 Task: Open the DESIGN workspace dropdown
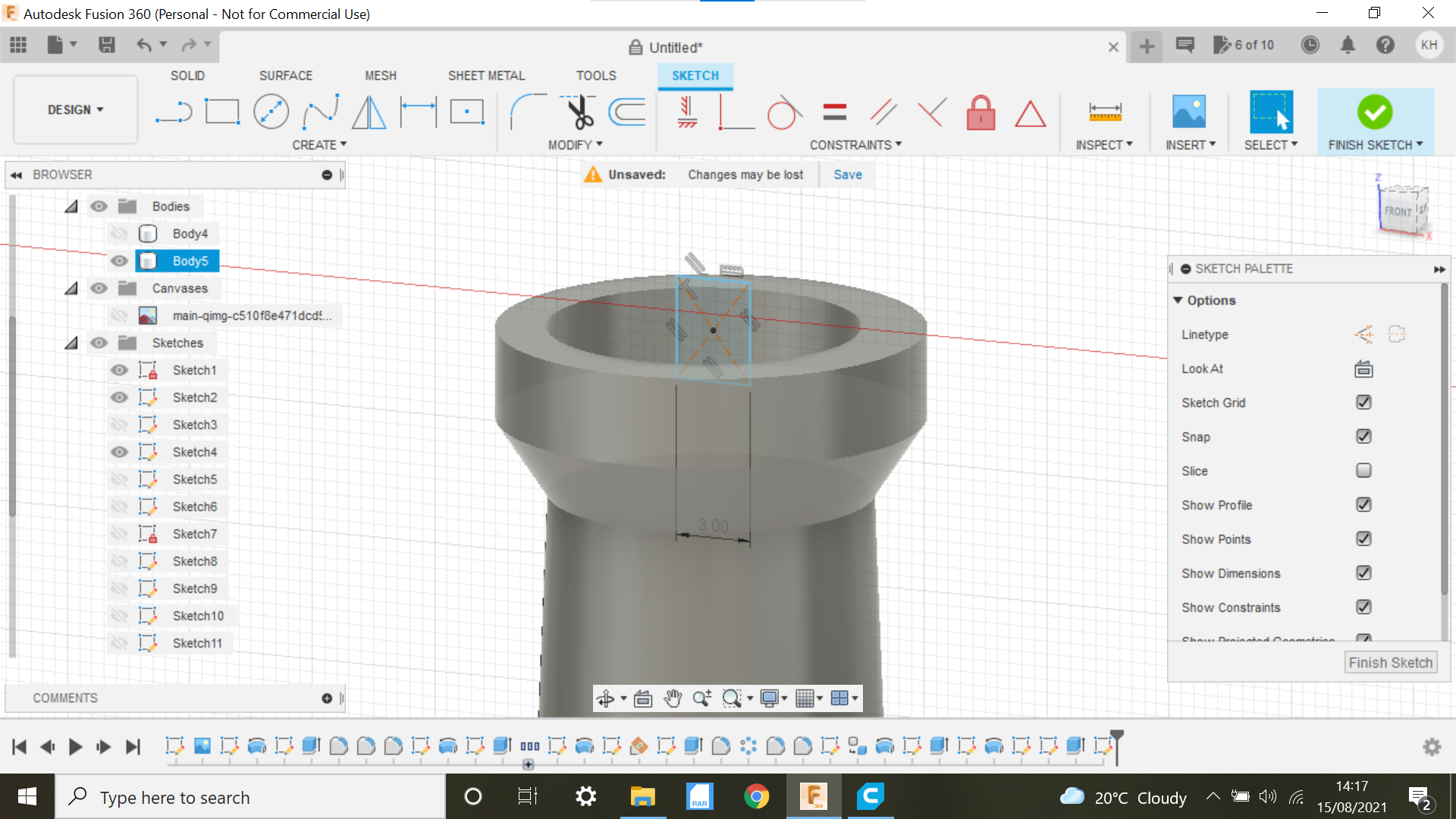coord(76,110)
